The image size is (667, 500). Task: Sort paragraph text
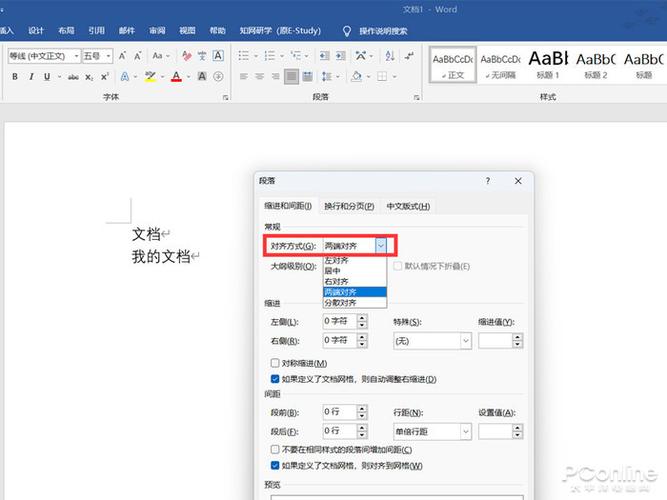coord(390,56)
